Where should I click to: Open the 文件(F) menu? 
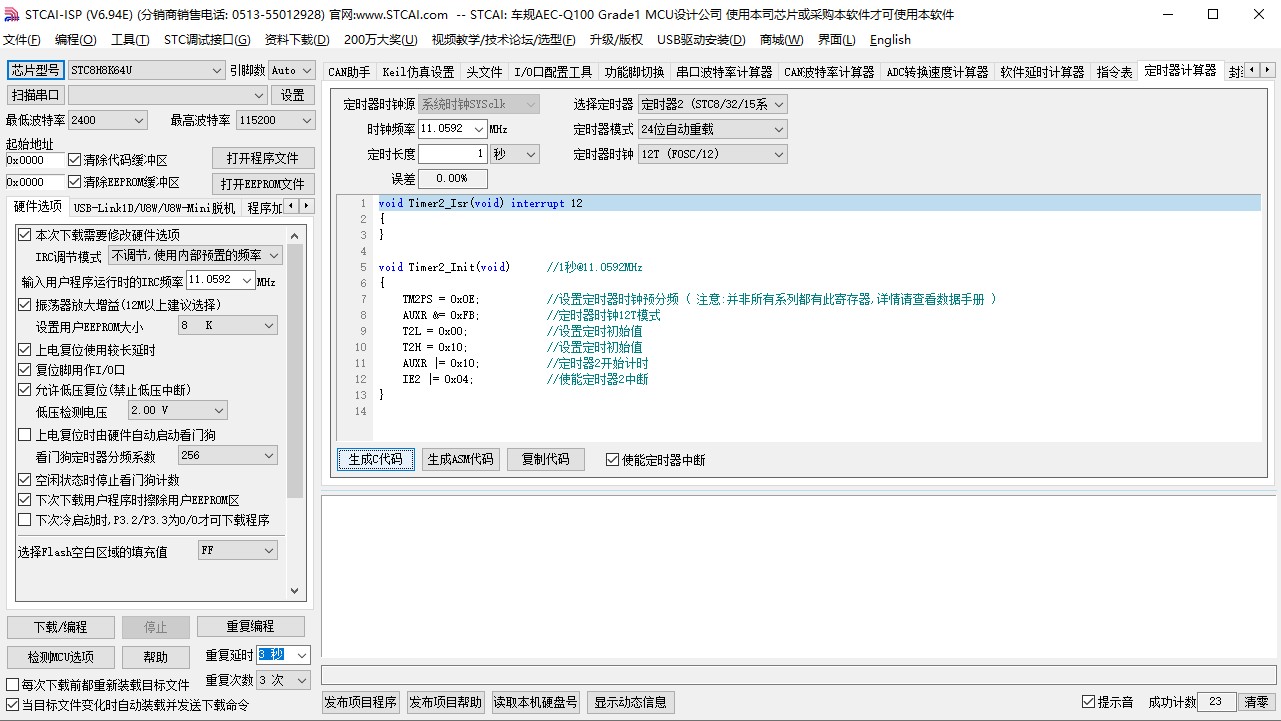pos(21,40)
